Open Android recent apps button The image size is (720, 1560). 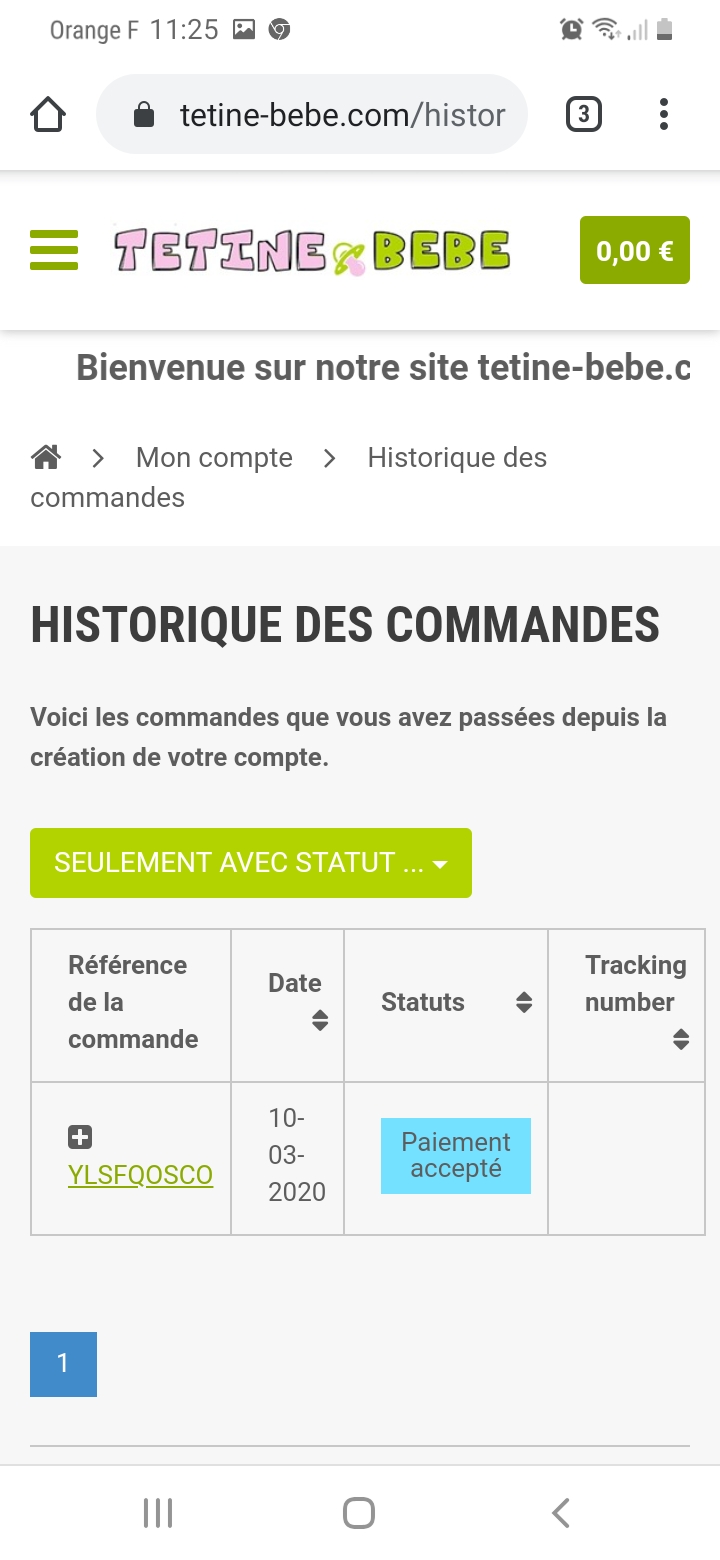tap(158, 1513)
